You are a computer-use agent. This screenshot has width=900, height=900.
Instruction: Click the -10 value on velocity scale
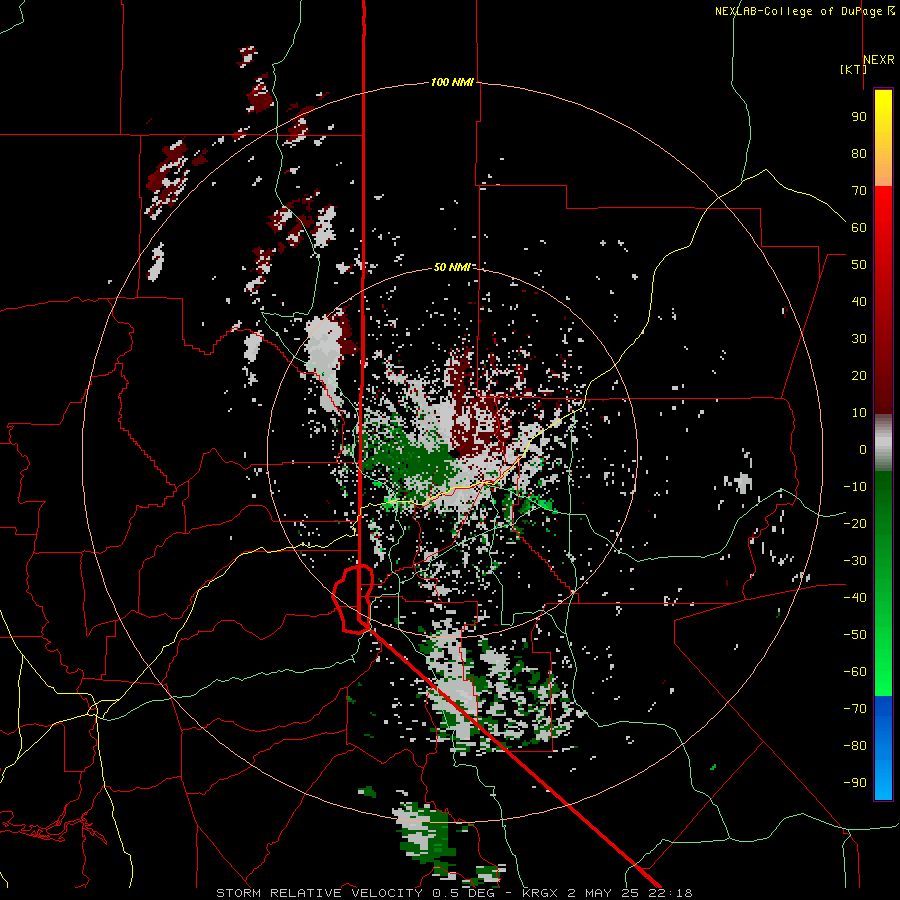pyautogui.click(x=855, y=487)
